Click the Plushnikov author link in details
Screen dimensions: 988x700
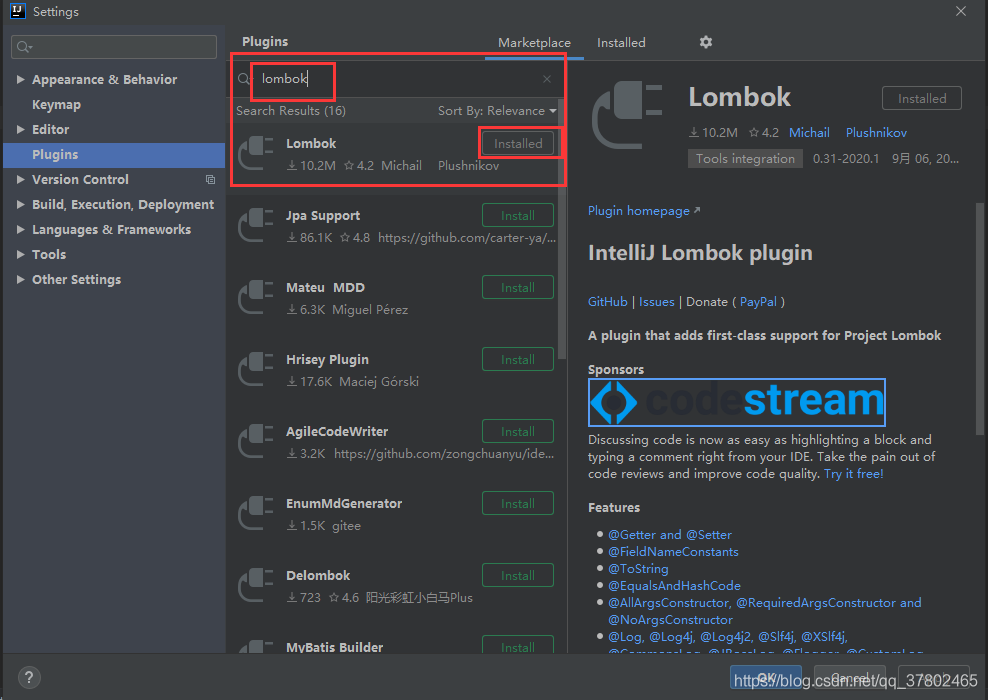point(876,133)
